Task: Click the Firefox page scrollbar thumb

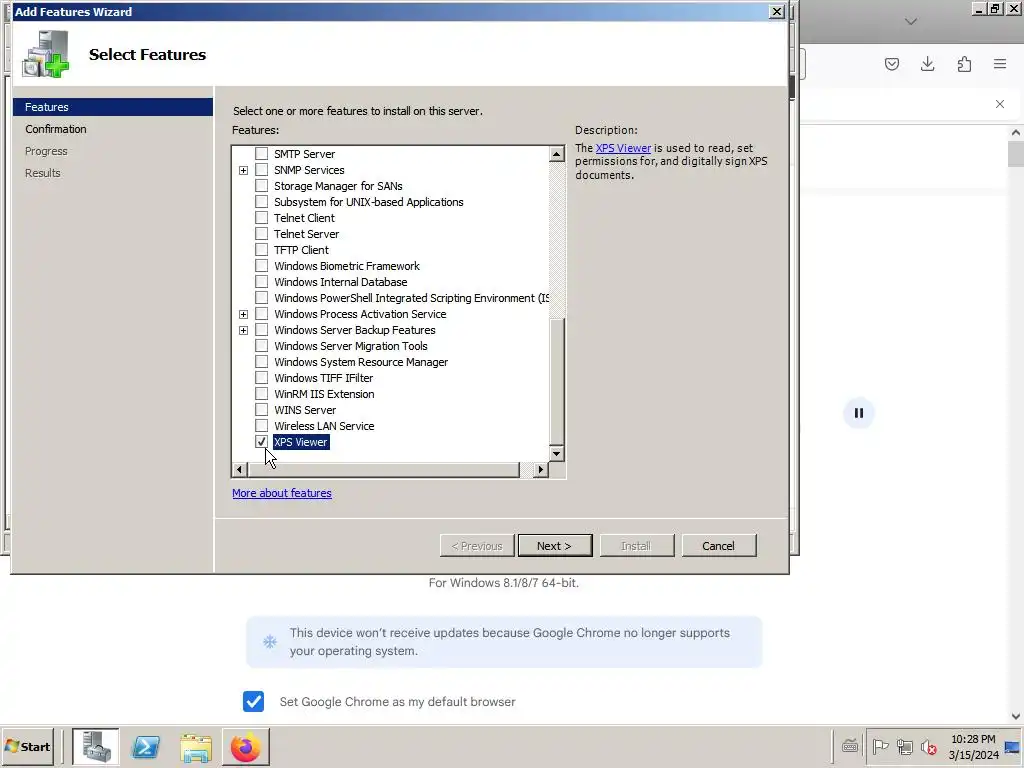Action: pyautogui.click(x=1016, y=153)
